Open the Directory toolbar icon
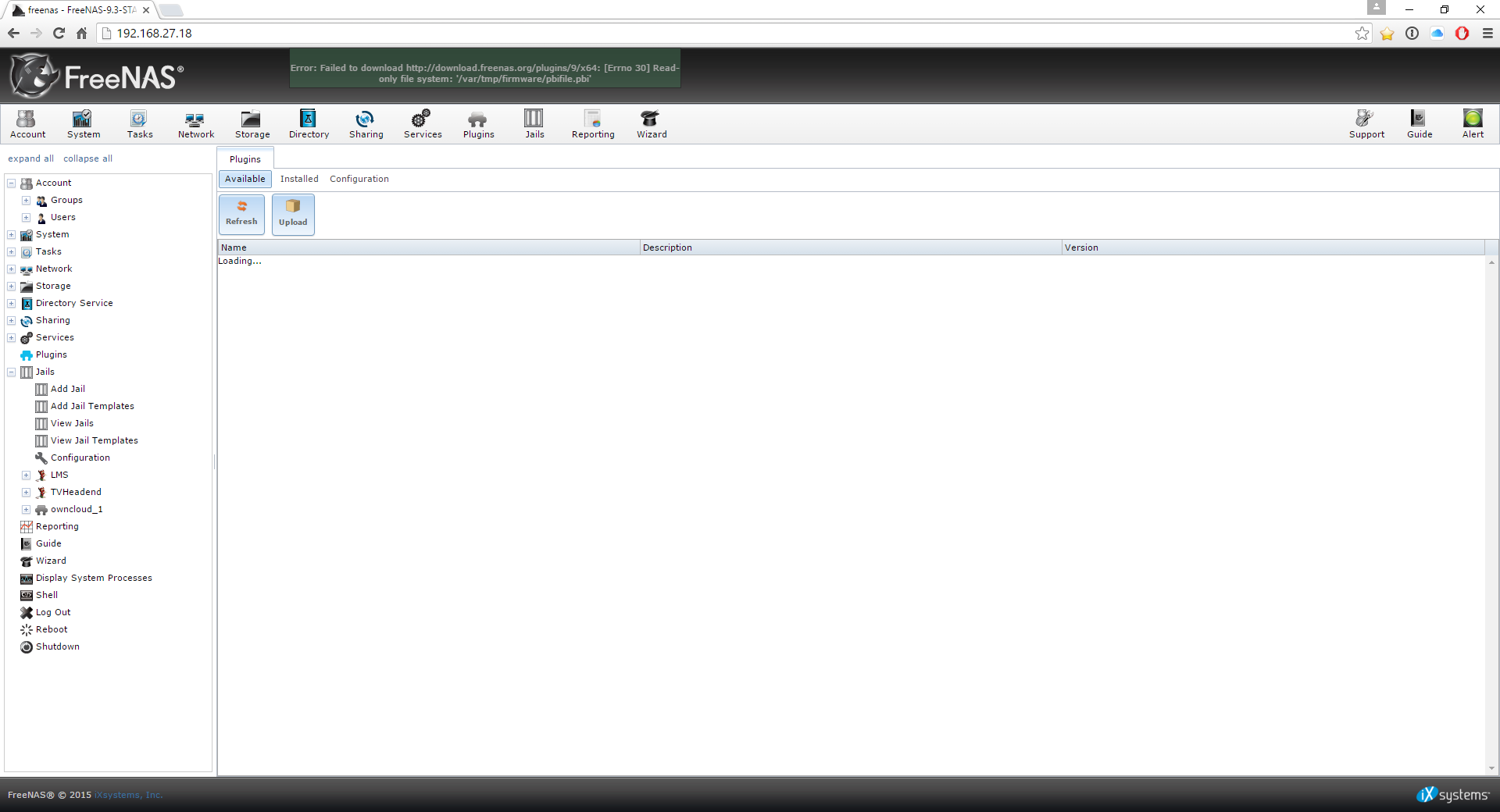Screen dimensions: 1500x812 point(309,124)
